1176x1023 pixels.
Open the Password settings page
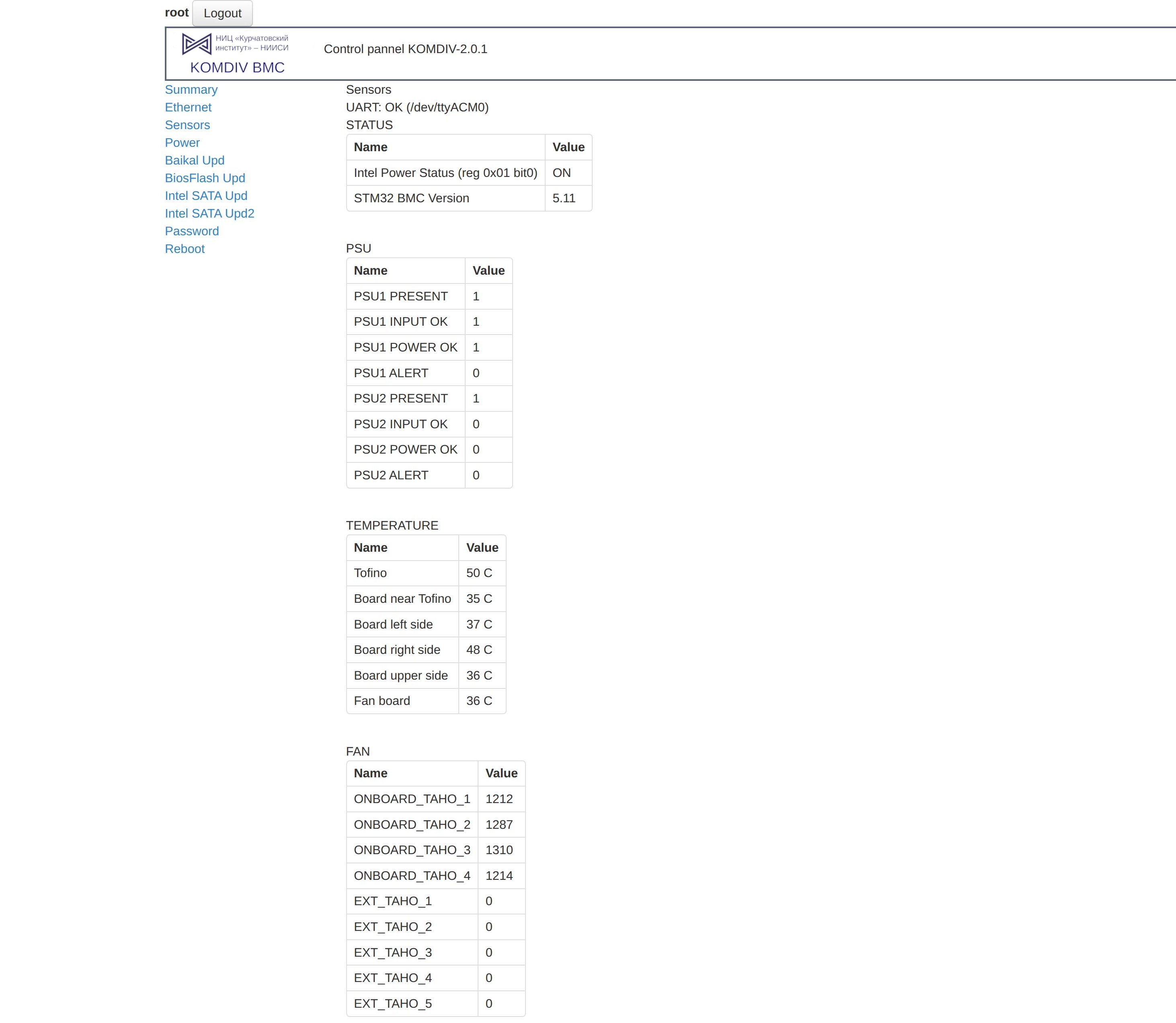pos(192,231)
